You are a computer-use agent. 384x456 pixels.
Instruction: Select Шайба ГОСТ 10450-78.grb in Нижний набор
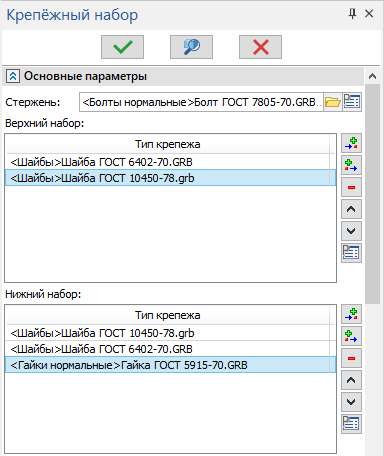(170, 333)
